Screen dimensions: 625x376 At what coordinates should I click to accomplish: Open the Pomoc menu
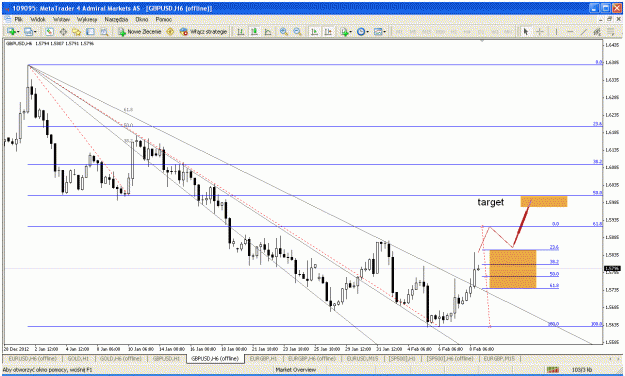pos(163,19)
